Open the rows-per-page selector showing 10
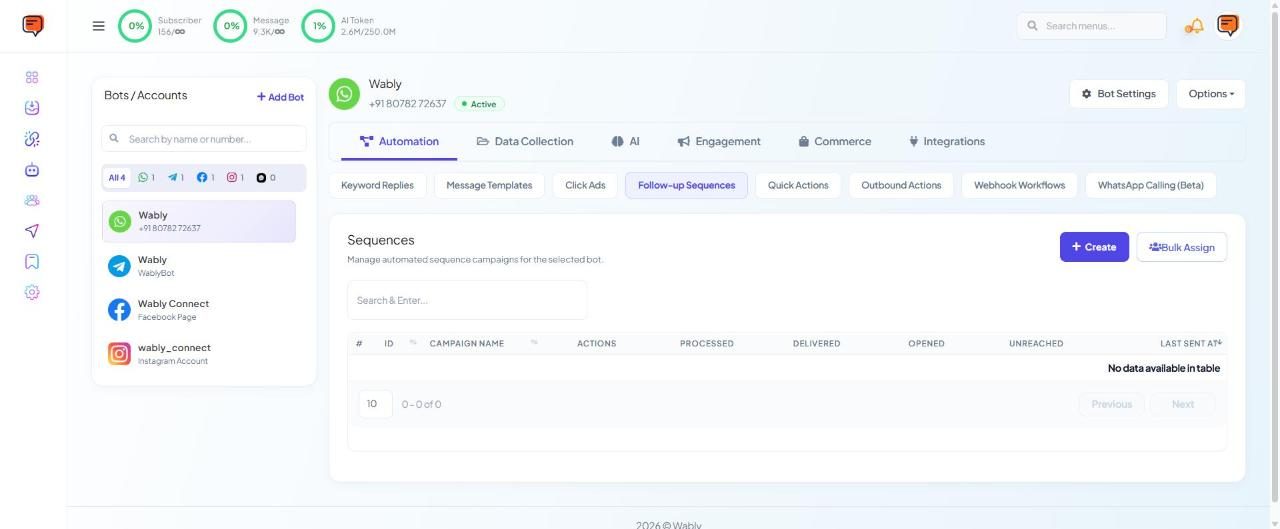The height and width of the screenshot is (529, 1280). pyautogui.click(x=375, y=404)
